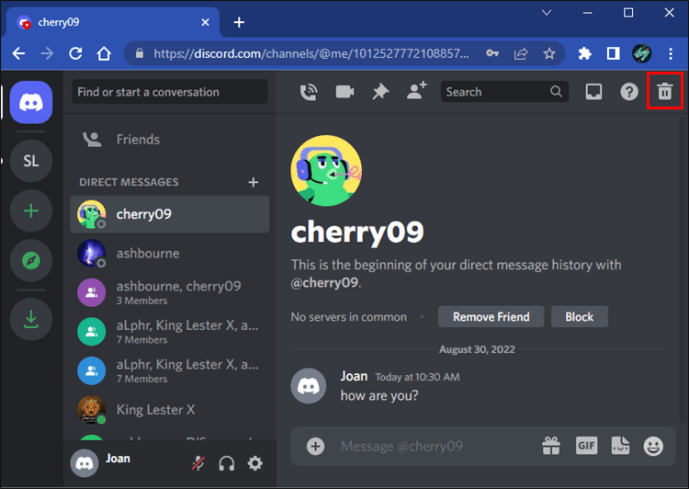The height and width of the screenshot is (489, 689).
Task: Select the cherry09 browser tab
Action: 112,22
